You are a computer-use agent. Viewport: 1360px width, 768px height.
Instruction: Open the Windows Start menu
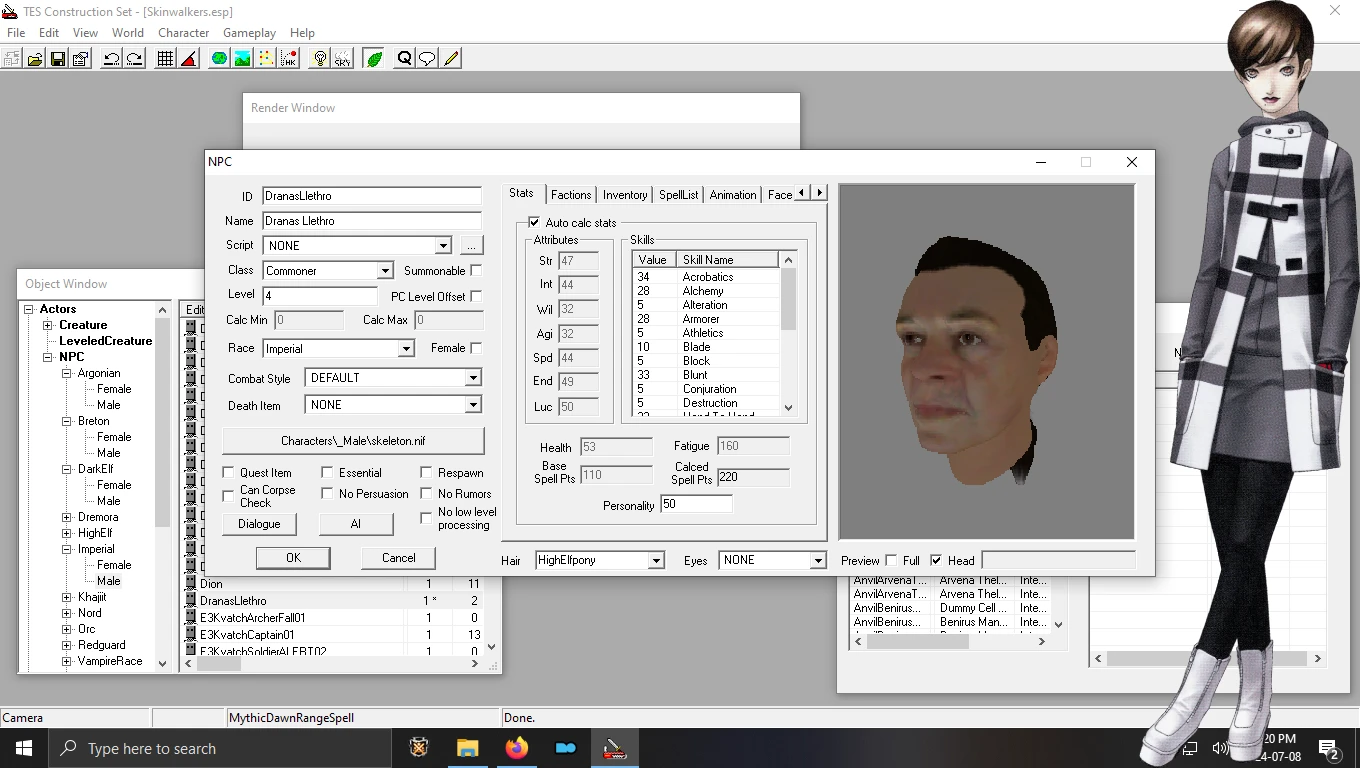point(24,748)
